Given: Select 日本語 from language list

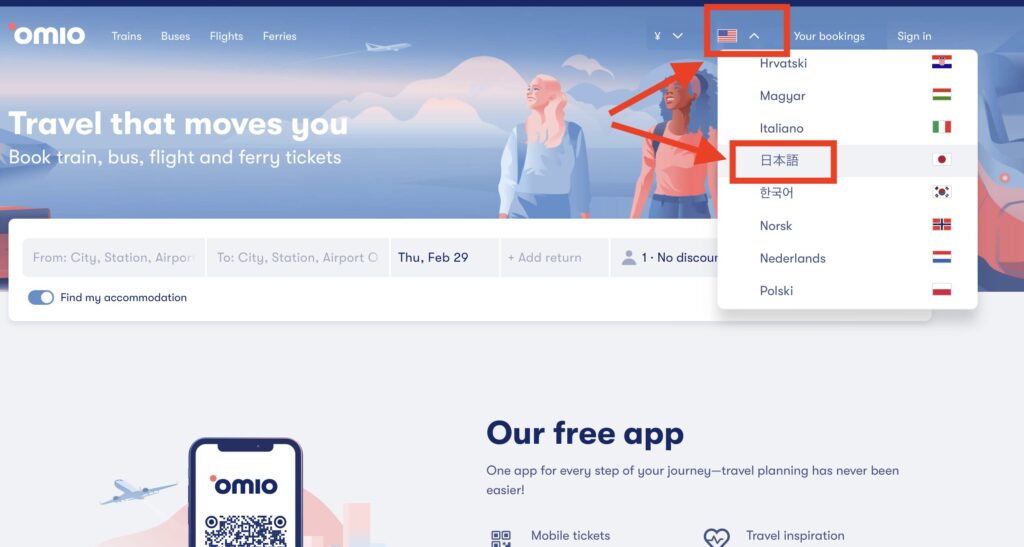Looking at the screenshot, I should point(779,160).
